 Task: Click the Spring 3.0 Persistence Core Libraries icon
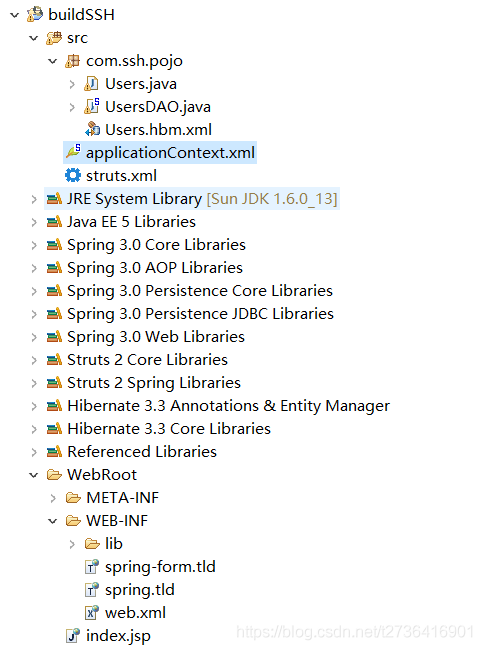pyautogui.click(x=54, y=291)
